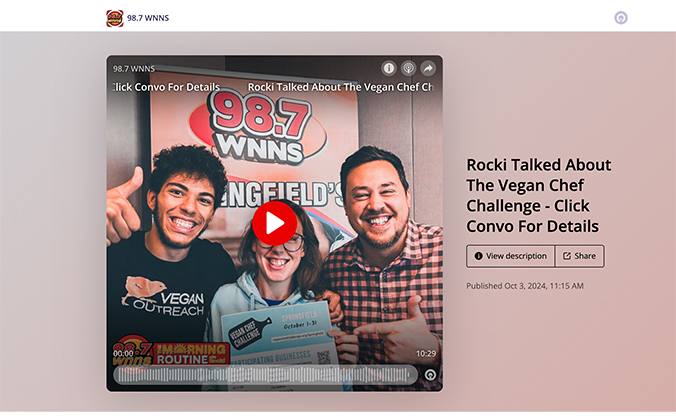The height and width of the screenshot is (416, 676).
Task: Click the Share button beside View description
Action: coord(579,256)
